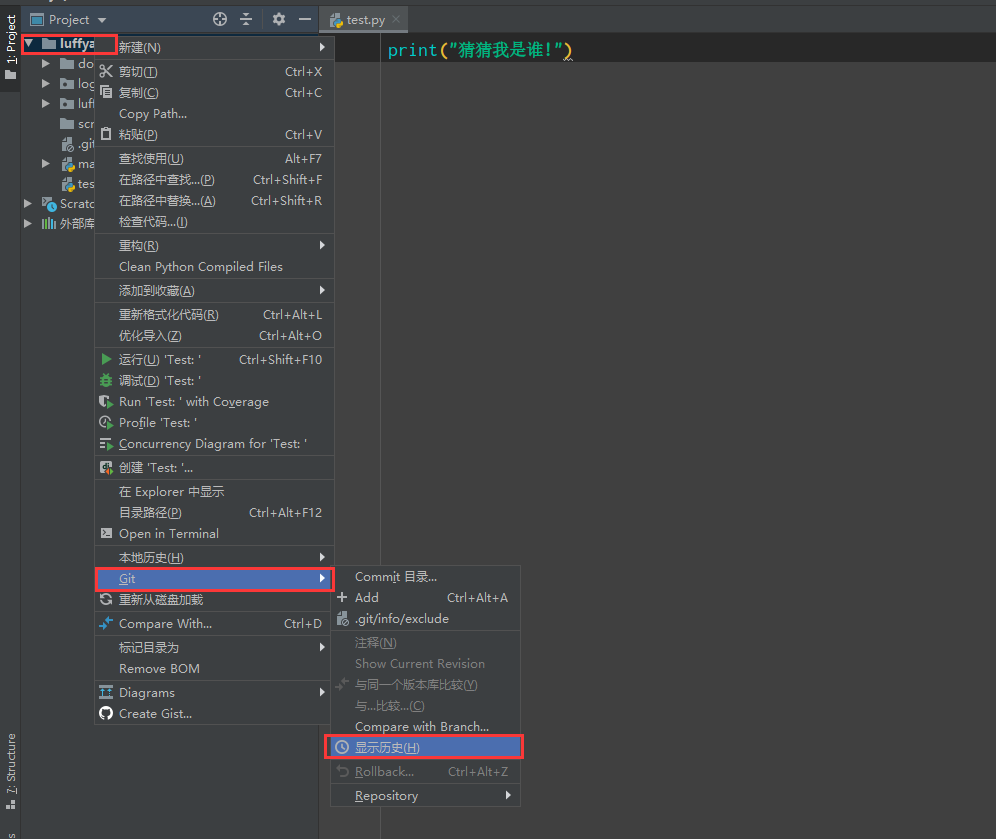
Task: Choose Clean Python Compiled Files
Action: coord(214,267)
